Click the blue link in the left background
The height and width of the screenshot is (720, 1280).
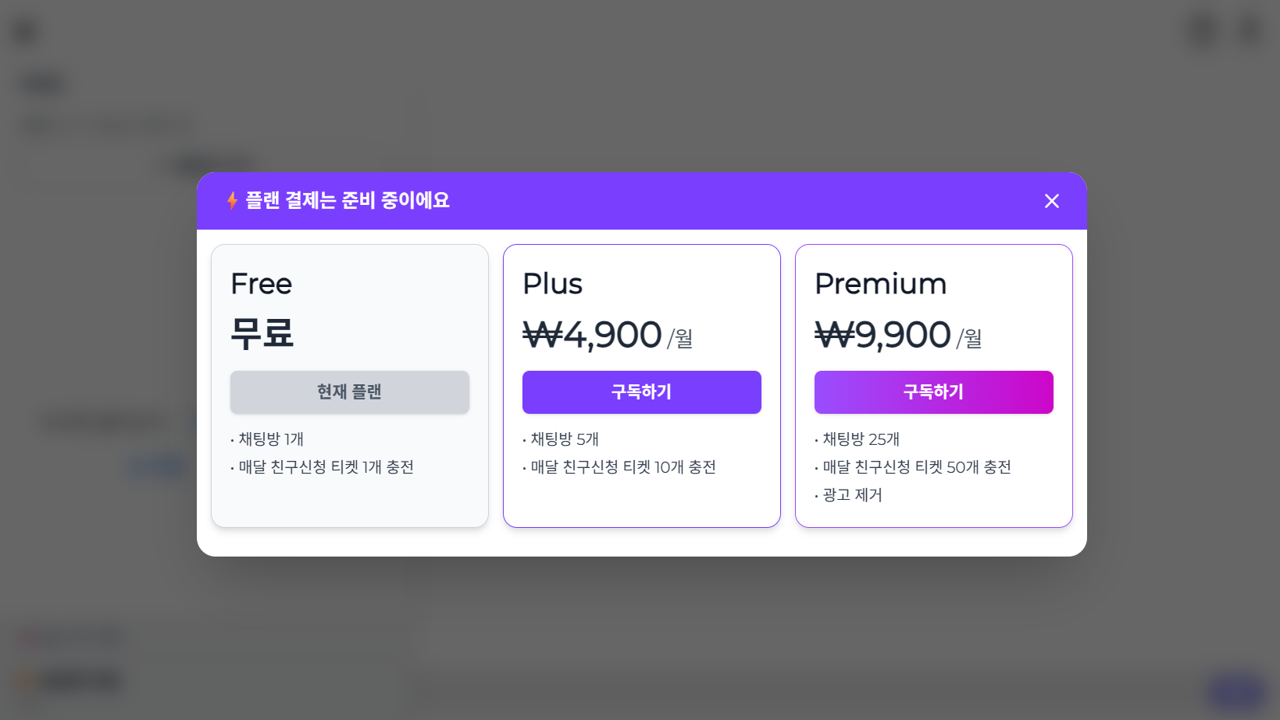(156, 466)
